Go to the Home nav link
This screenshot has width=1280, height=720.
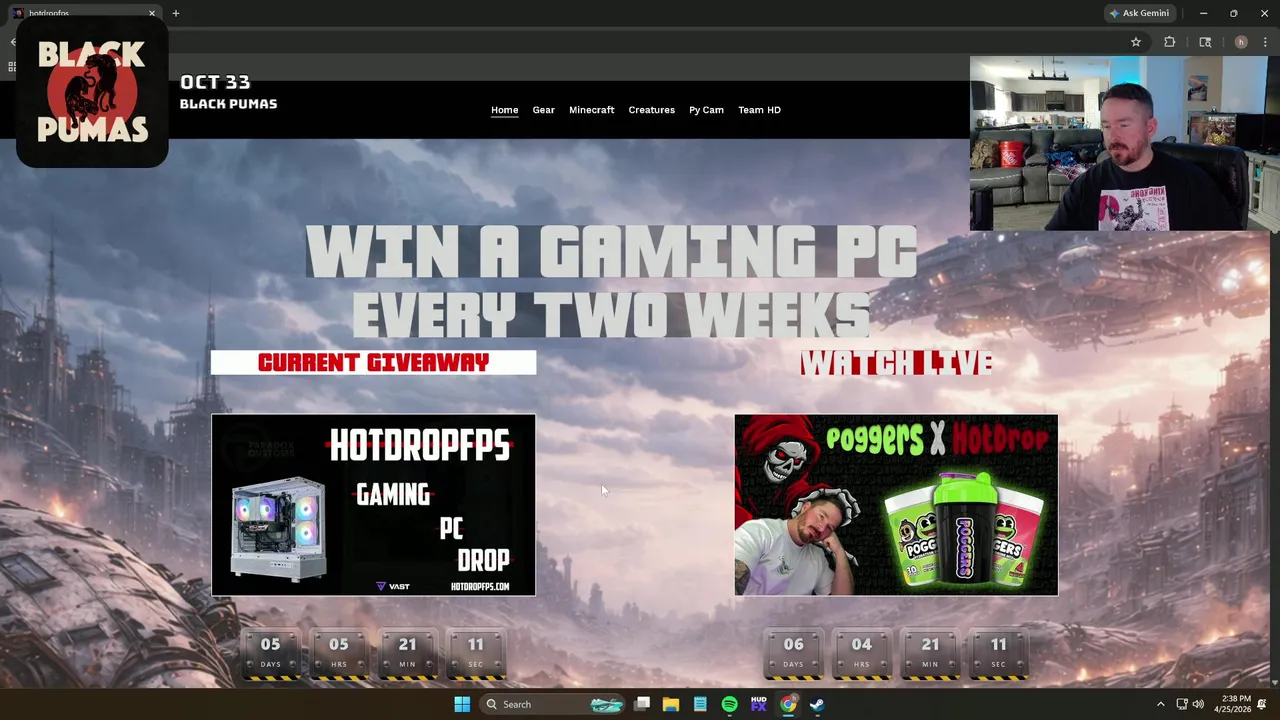[x=504, y=110]
